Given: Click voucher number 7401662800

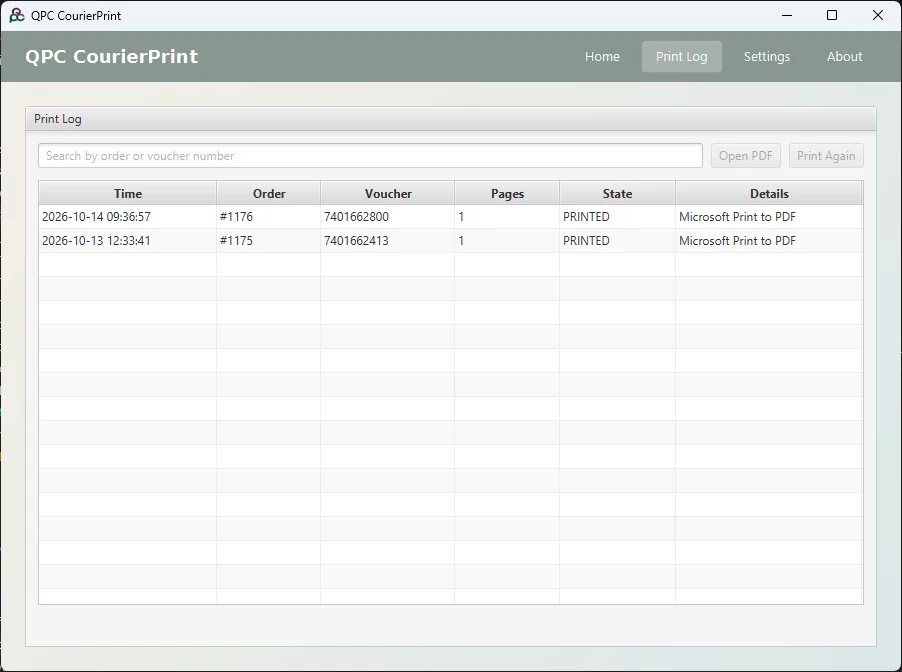Looking at the screenshot, I should click(357, 217).
